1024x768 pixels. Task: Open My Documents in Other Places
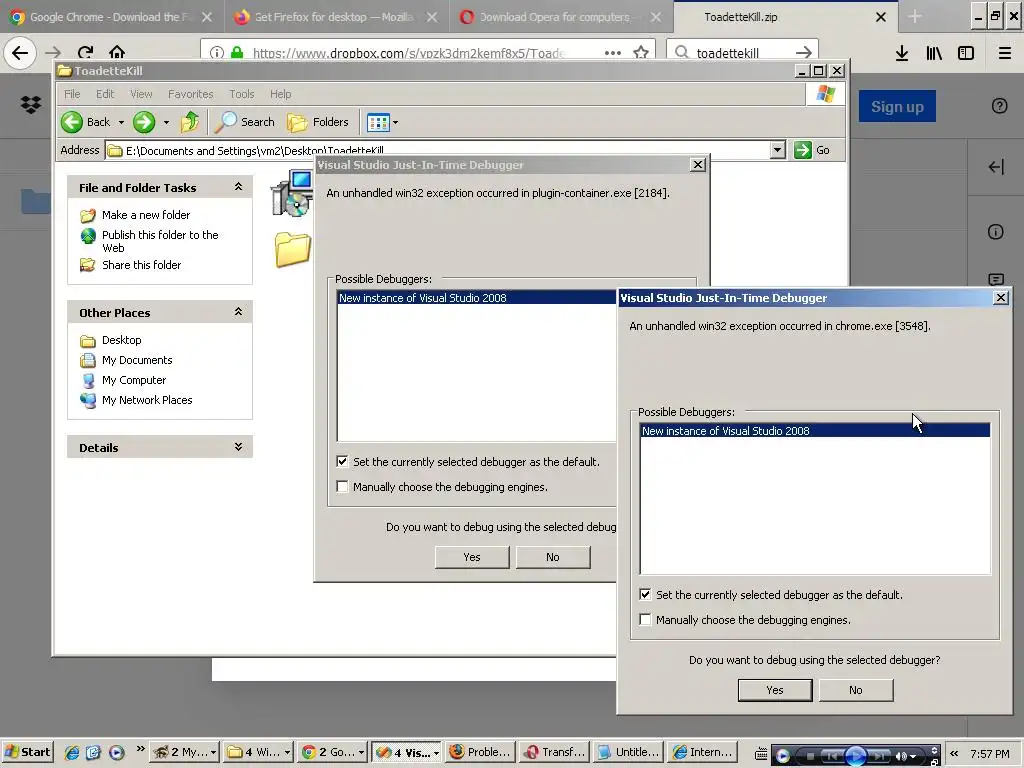[x=137, y=360]
